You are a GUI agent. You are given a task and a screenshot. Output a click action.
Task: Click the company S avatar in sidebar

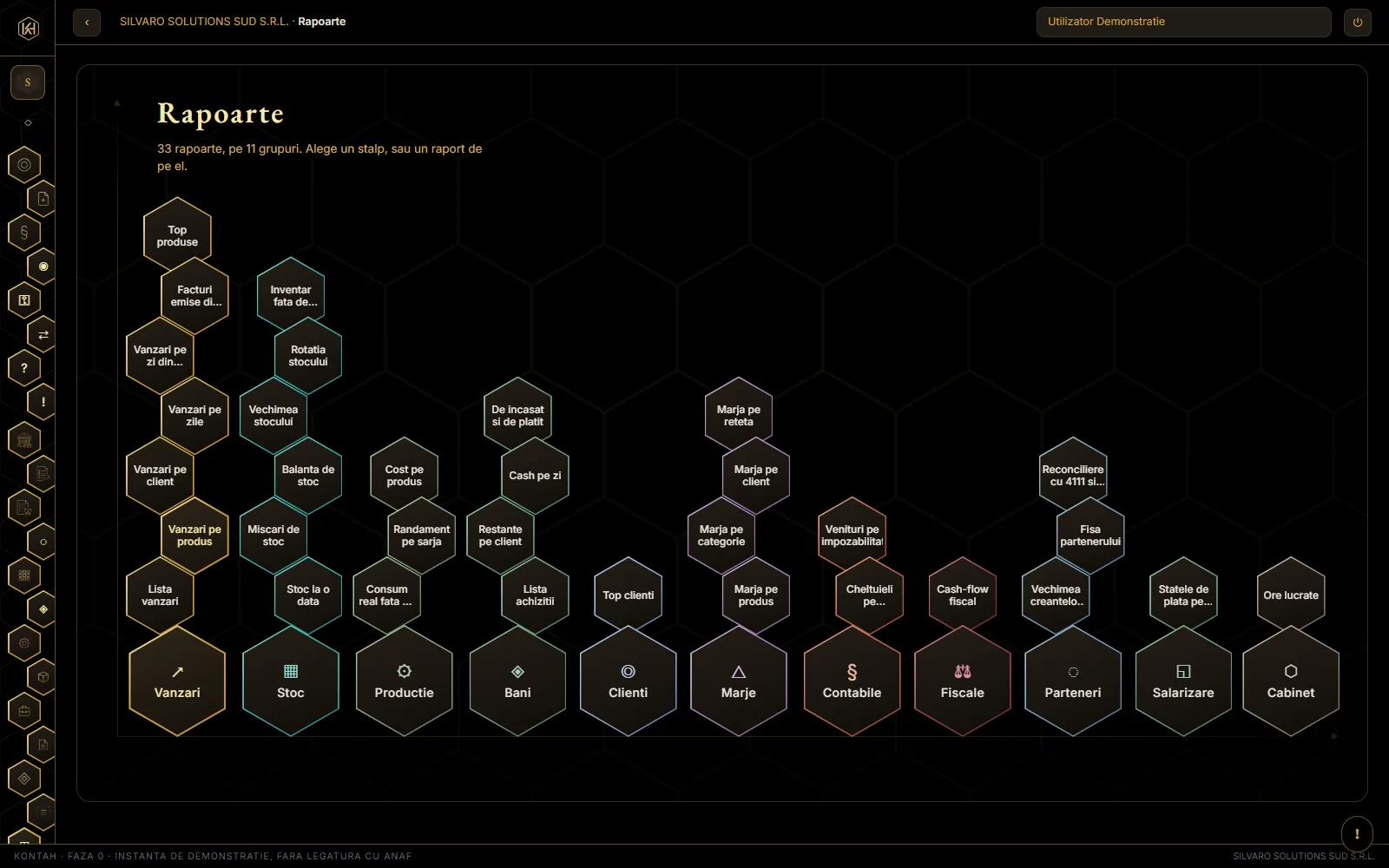pyautogui.click(x=28, y=82)
